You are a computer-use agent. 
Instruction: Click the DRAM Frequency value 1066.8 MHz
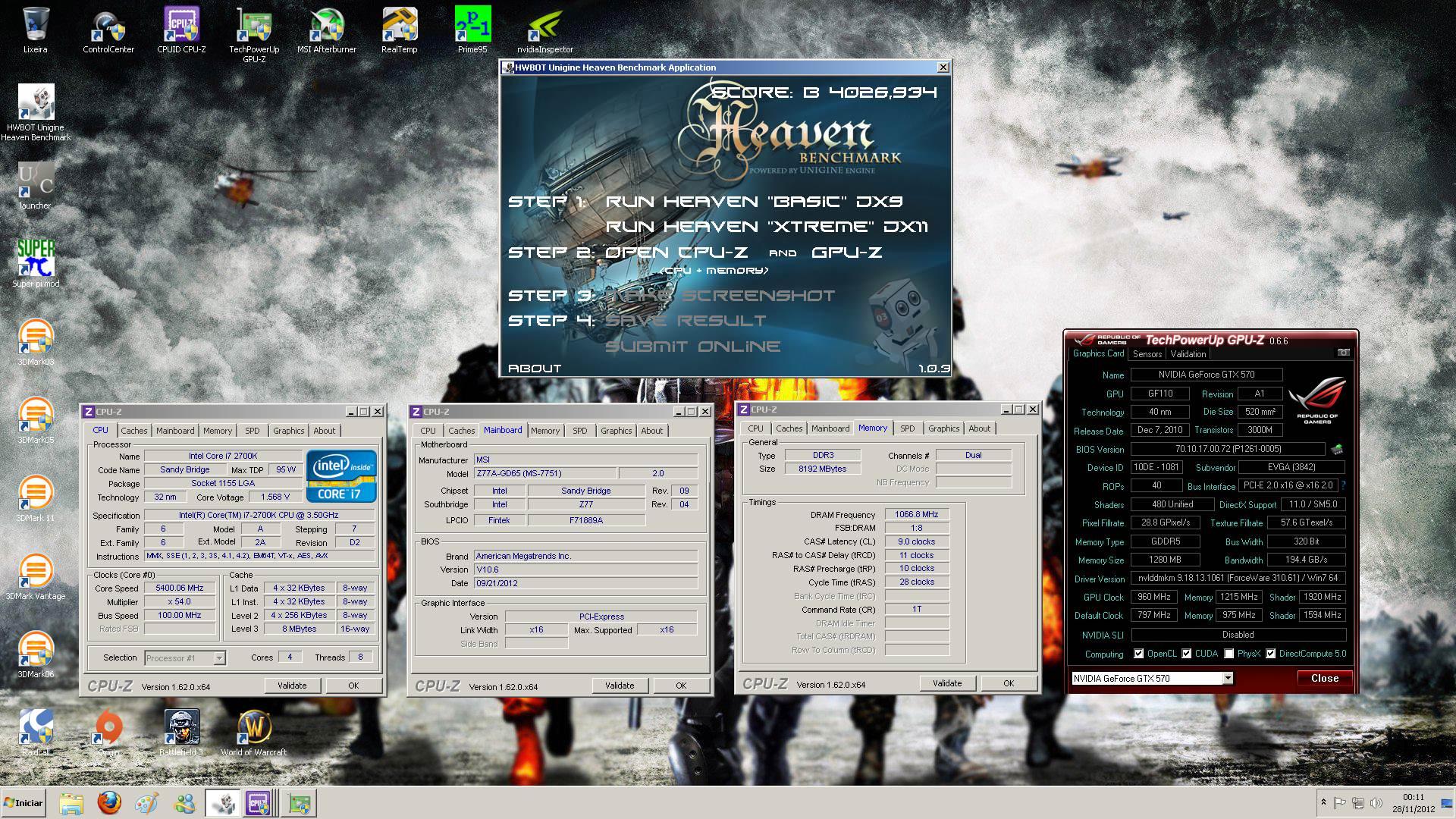pyautogui.click(x=917, y=514)
